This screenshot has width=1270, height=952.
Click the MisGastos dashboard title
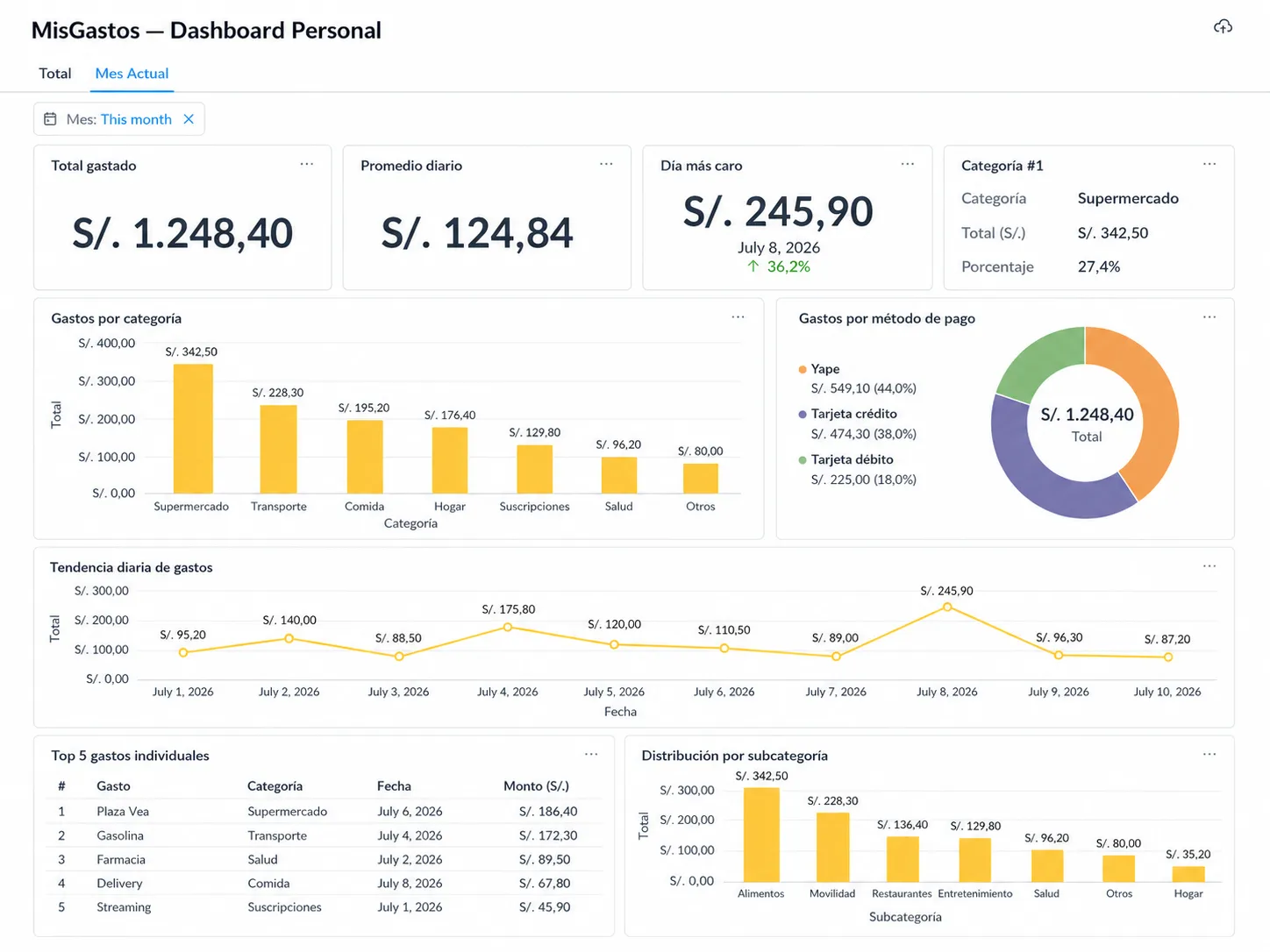point(206,31)
